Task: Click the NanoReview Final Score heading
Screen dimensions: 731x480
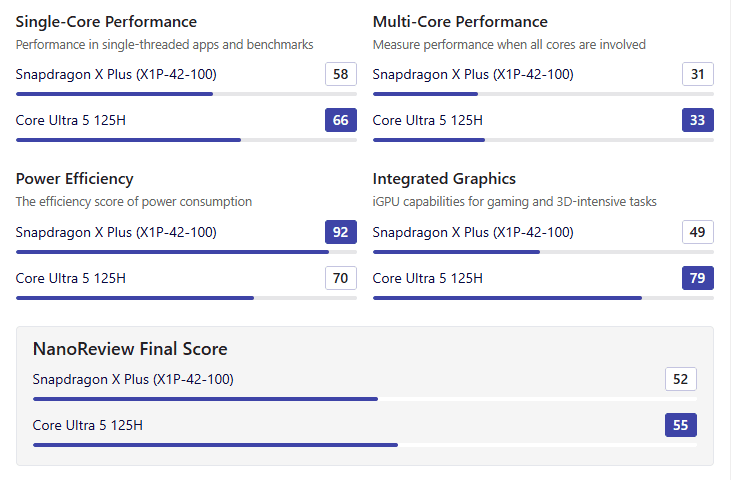Action: pyautogui.click(x=130, y=349)
